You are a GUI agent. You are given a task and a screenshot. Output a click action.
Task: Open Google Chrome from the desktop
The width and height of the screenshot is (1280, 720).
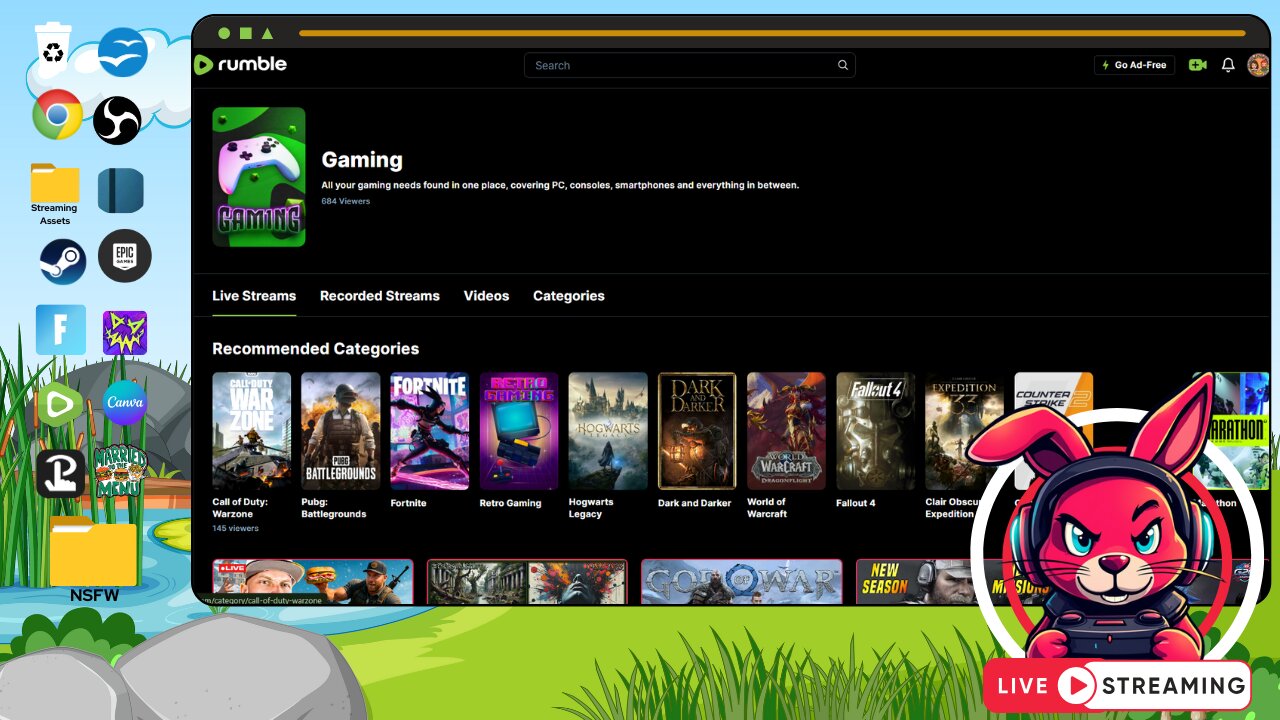57,115
